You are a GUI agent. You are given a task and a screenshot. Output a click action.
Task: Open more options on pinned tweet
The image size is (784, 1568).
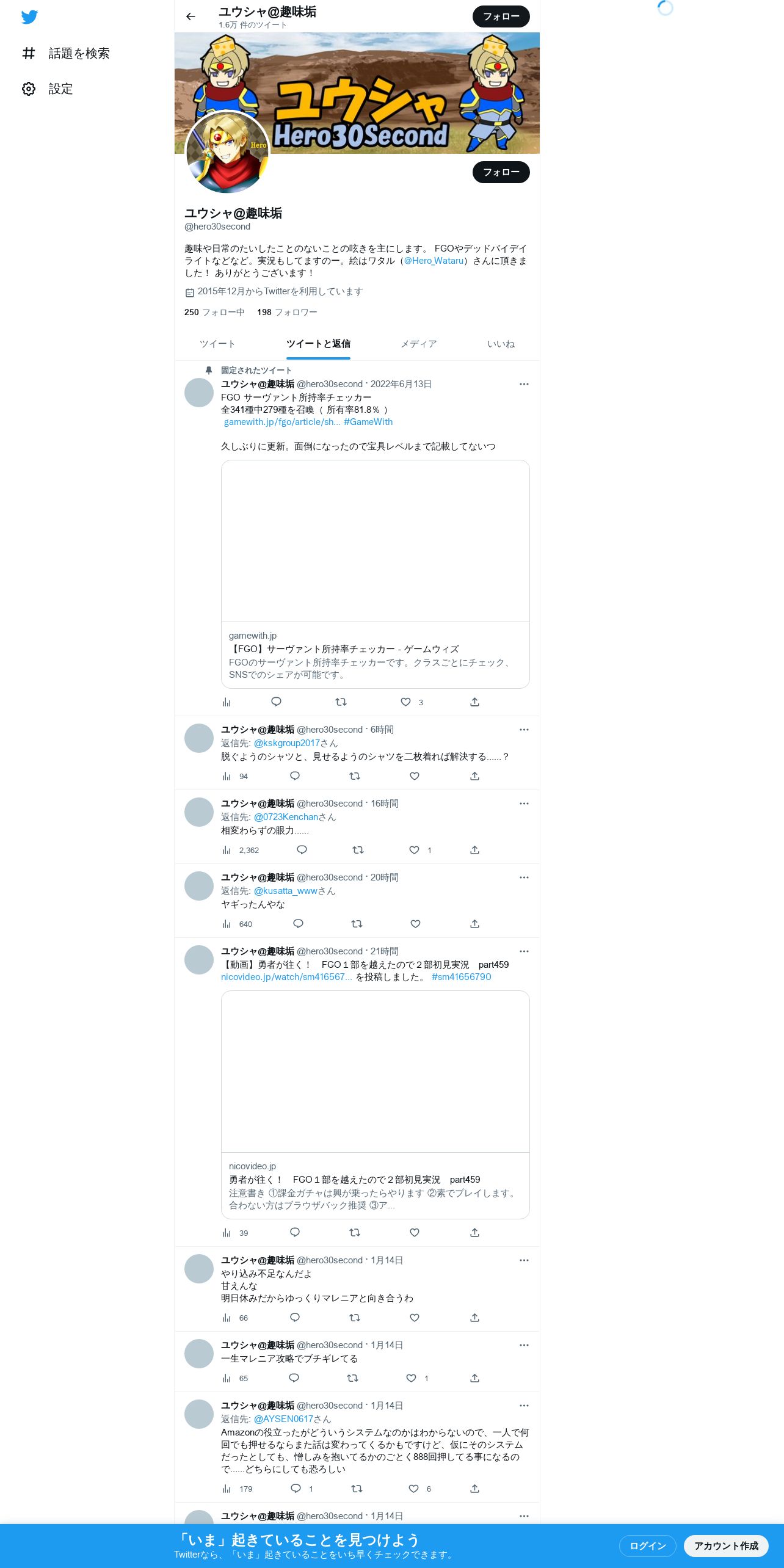[x=524, y=384]
